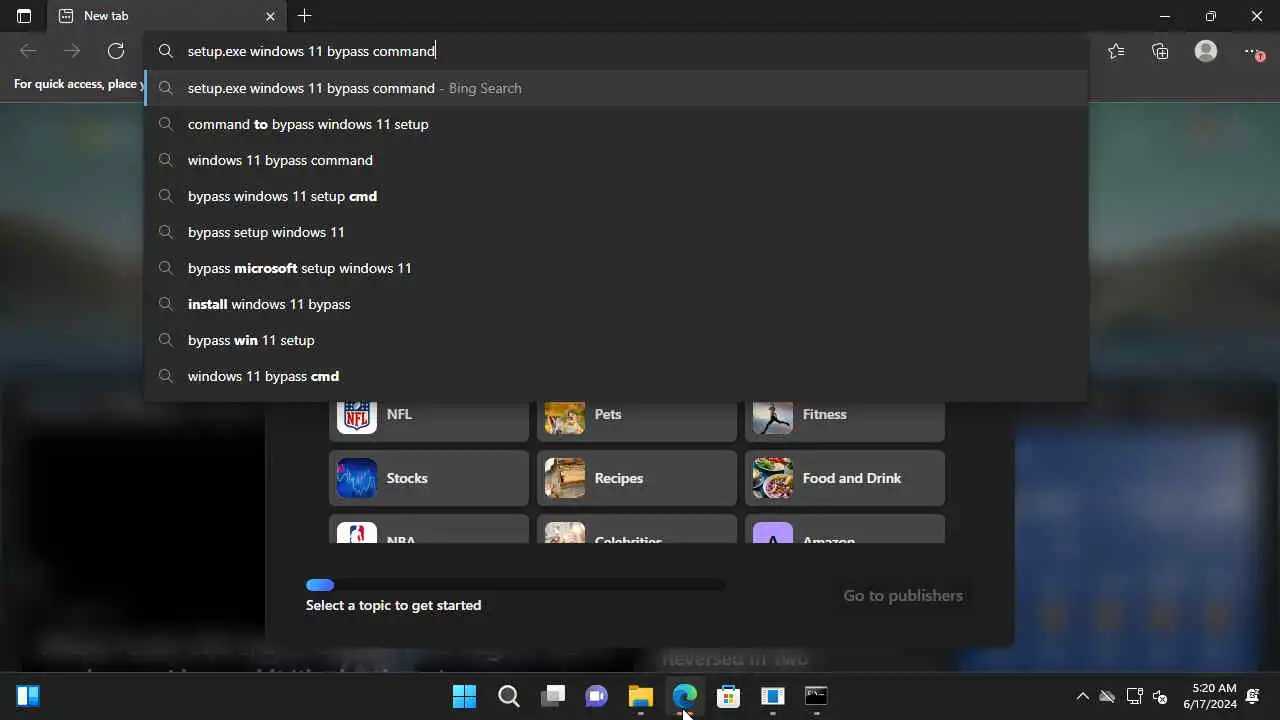1280x720 pixels.
Task: Open the Chat (Teams) taskbar icon
Action: 597,696
